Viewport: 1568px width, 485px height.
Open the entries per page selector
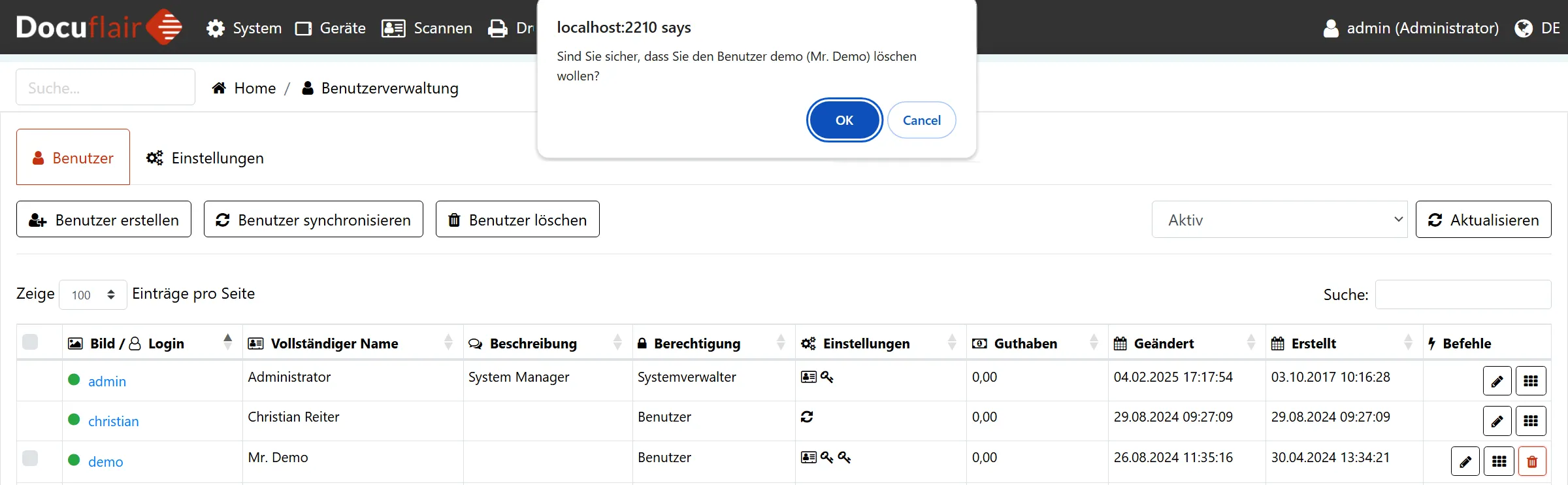93,295
